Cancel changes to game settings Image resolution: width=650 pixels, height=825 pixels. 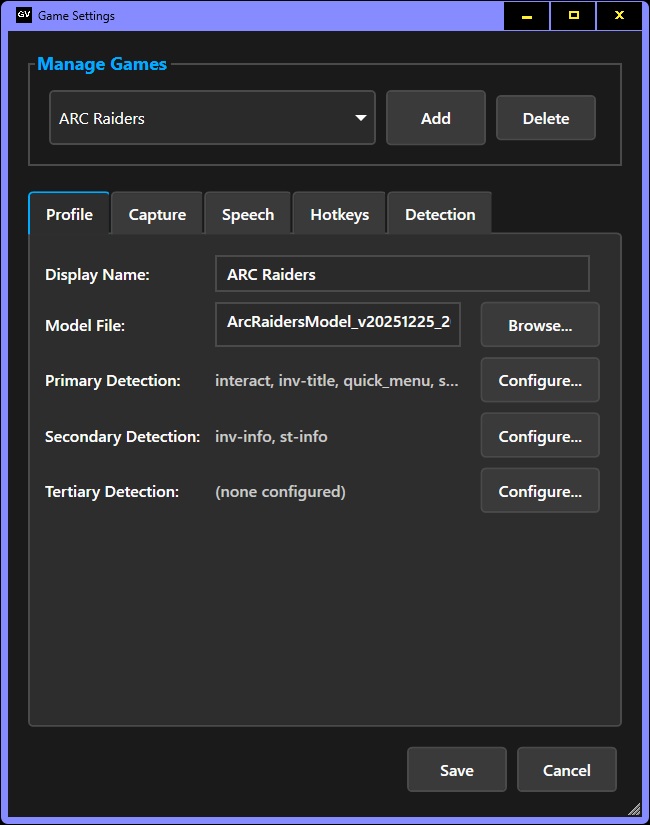click(x=566, y=769)
